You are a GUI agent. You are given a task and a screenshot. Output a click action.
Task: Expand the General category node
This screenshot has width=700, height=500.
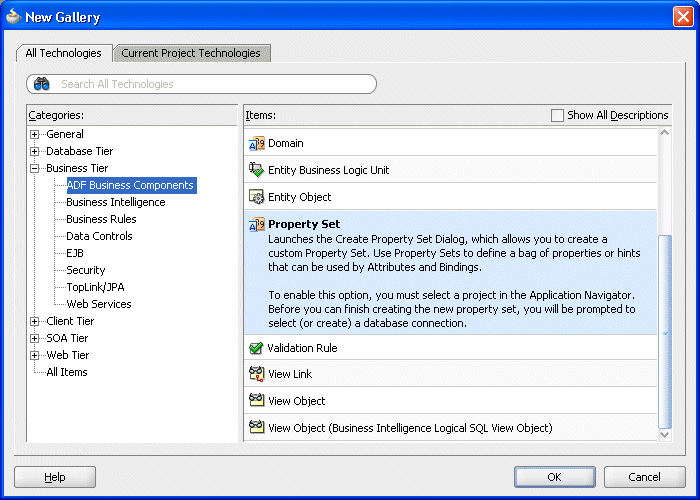[x=35, y=134]
